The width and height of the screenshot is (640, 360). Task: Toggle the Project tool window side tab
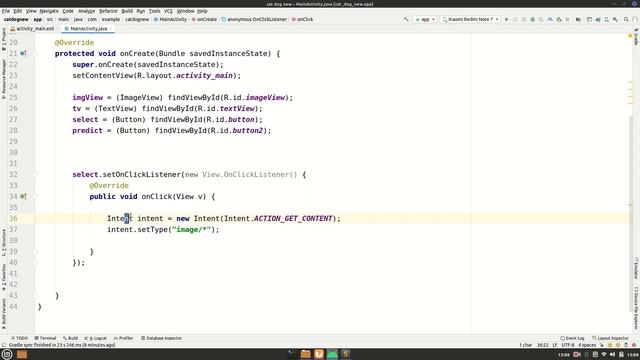click(4, 39)
